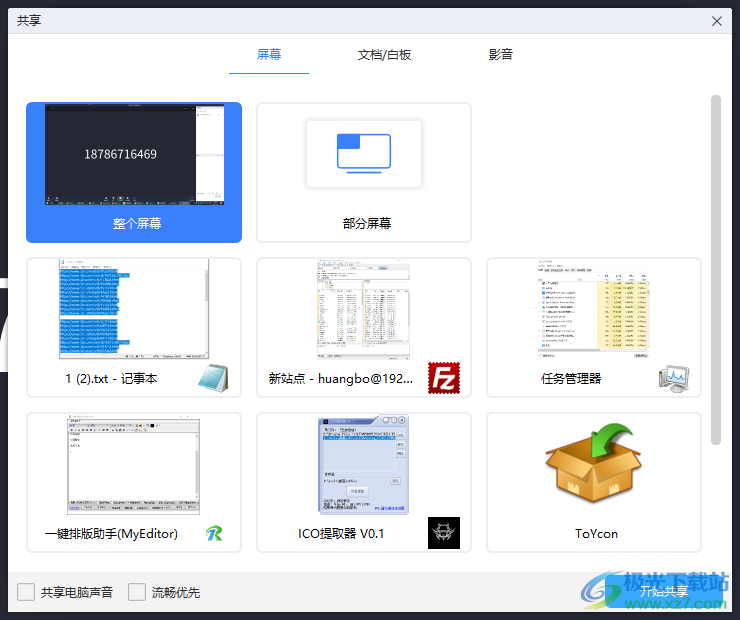
Task: Click the vertical scrollbar in share list
Action: (x=716, y=270)
